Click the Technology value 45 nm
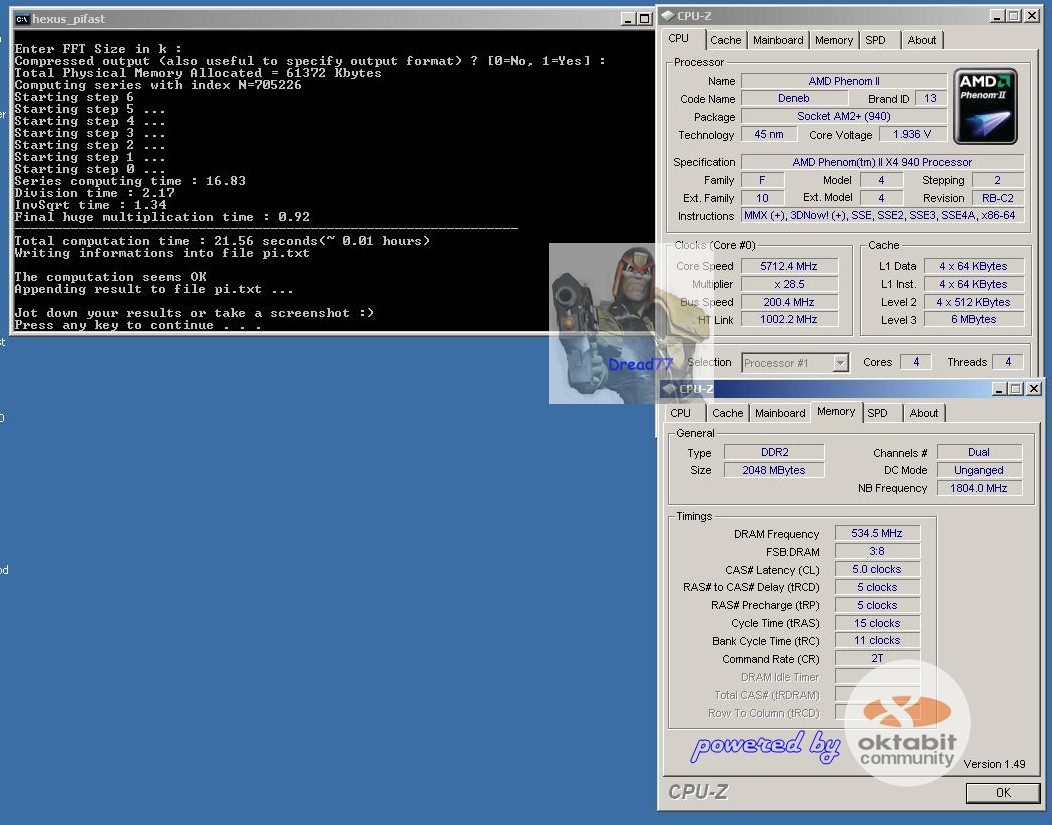 (769, 134)
